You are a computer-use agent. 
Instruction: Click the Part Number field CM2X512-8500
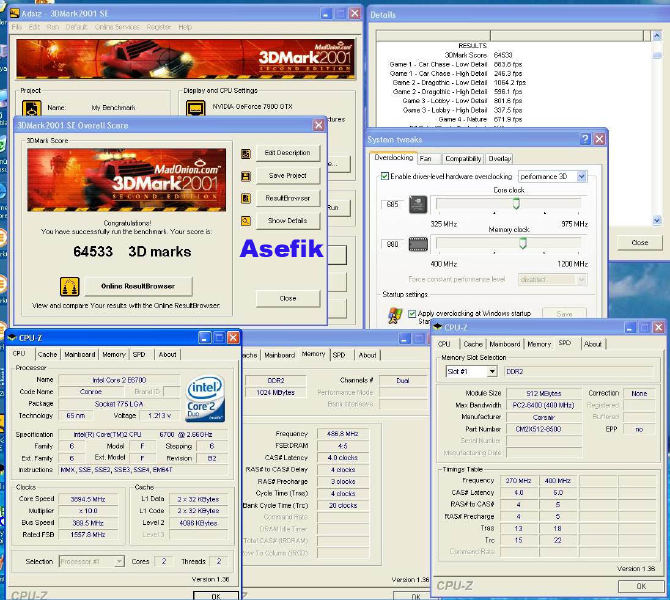544,429
